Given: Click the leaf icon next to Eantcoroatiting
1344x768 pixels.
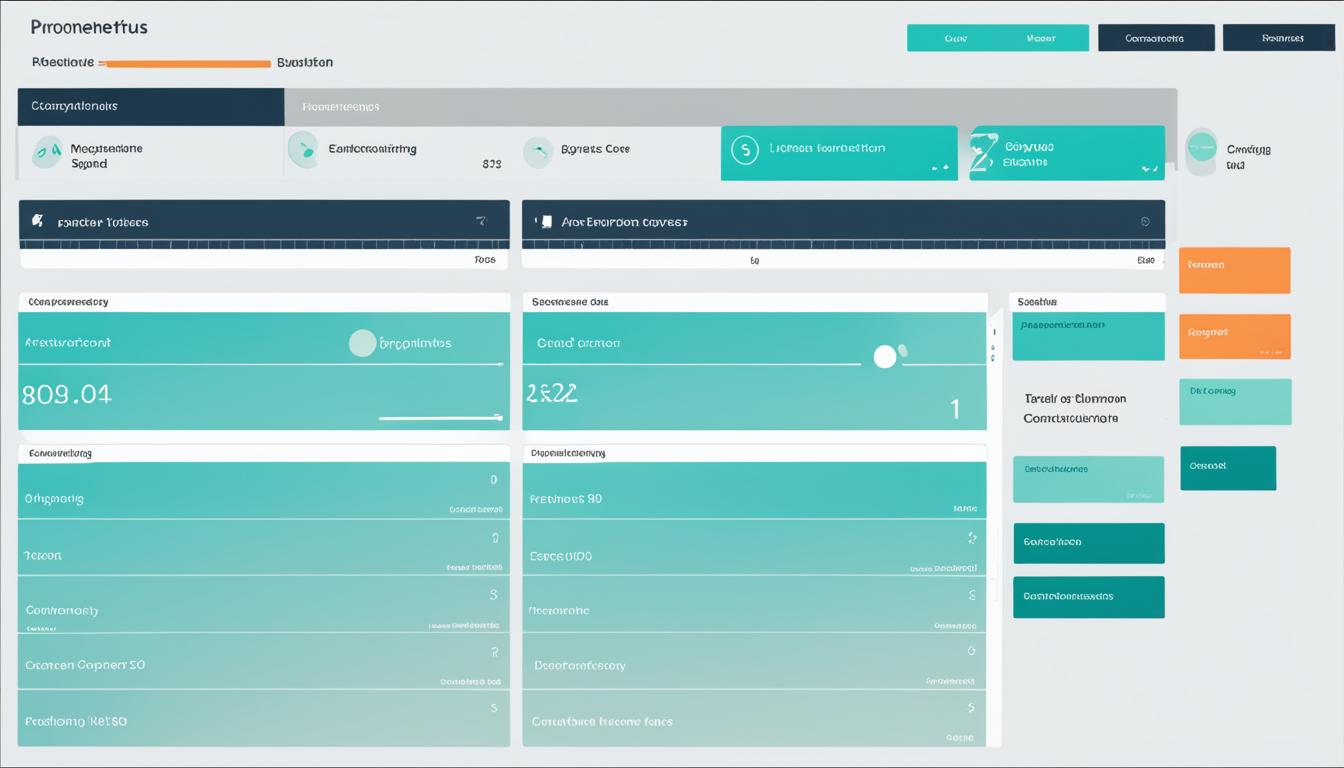Looking at the screenshot, I should coord(302,150).
